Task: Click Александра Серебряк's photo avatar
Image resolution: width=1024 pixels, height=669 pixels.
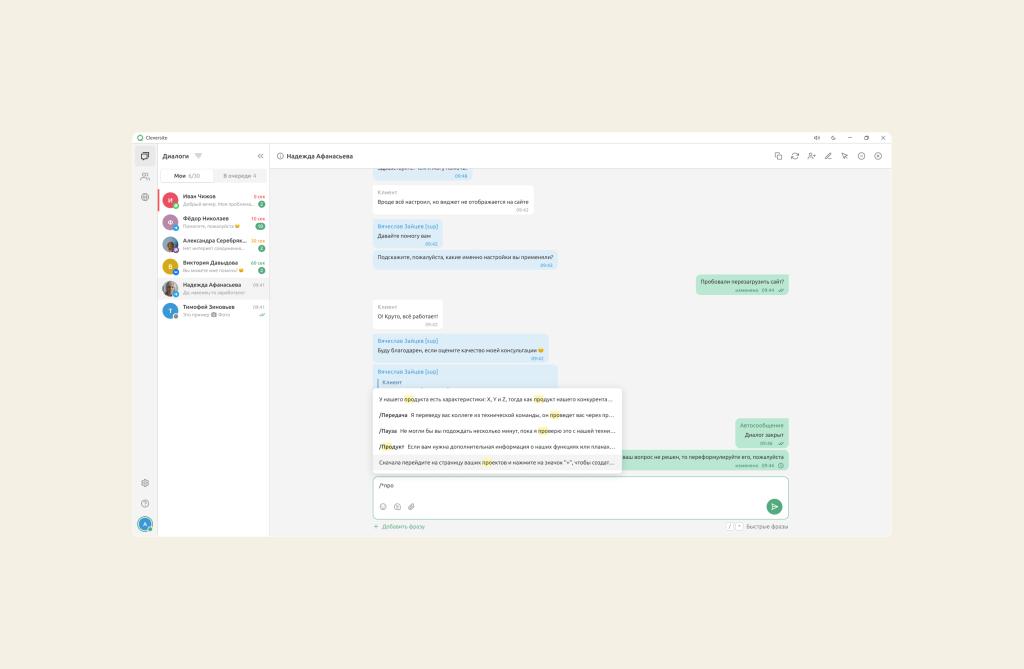Action: click(170, 244)
